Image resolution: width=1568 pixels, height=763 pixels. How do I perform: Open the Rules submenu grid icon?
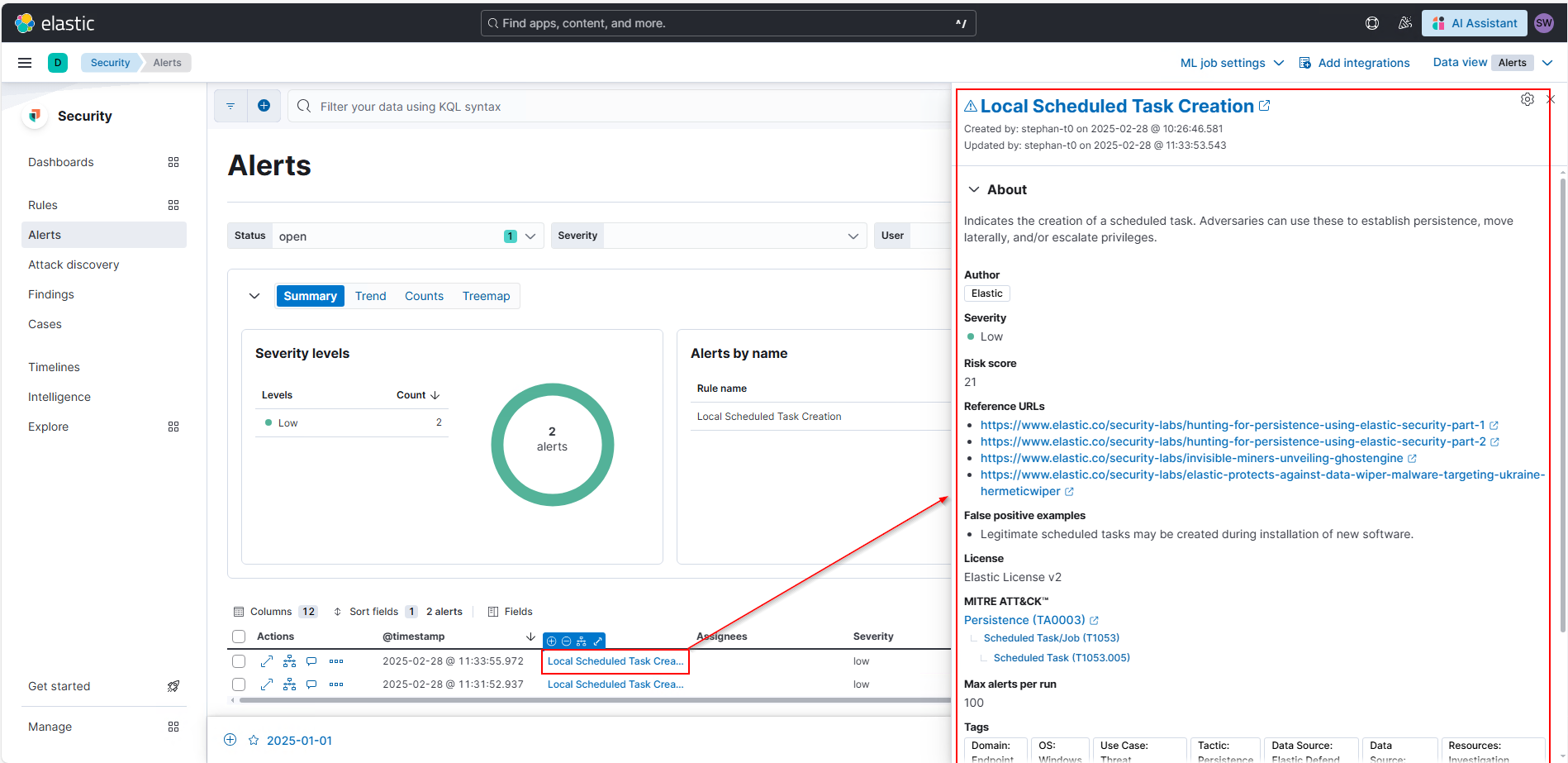(x=173, y=205)
